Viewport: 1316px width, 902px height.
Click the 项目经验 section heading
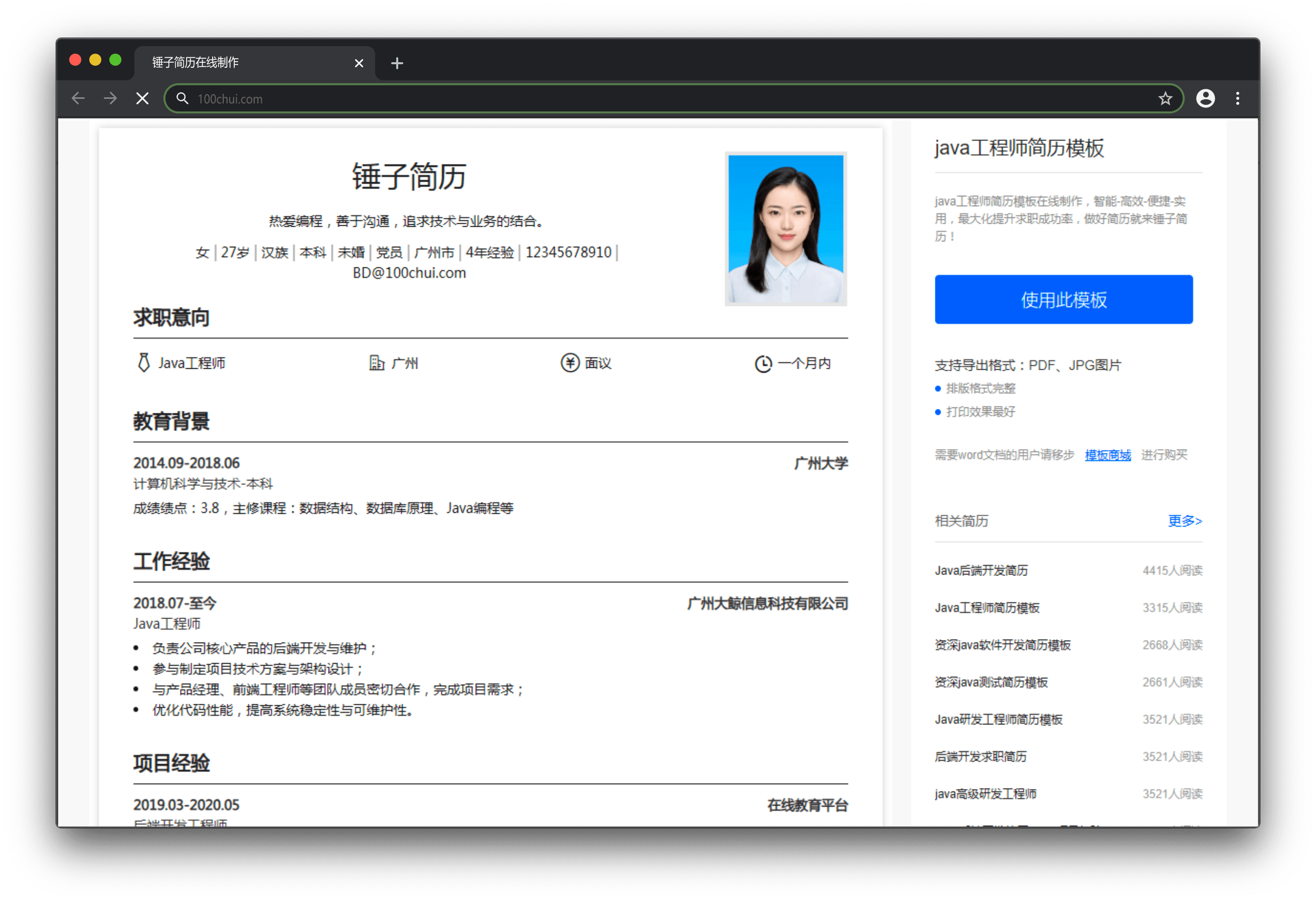tap(172, 763)
